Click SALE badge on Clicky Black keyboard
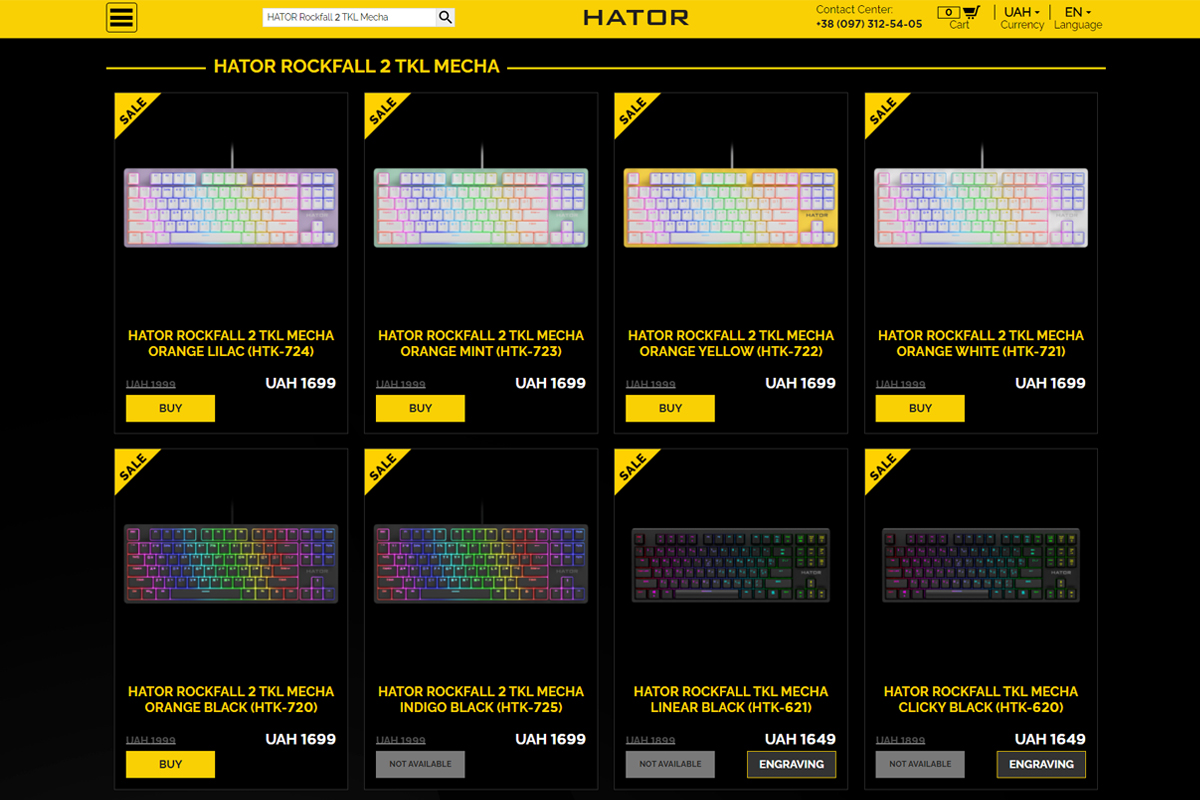Image resolution: width=1200 pixels, height=800 pixels. [x=883, y=468]
